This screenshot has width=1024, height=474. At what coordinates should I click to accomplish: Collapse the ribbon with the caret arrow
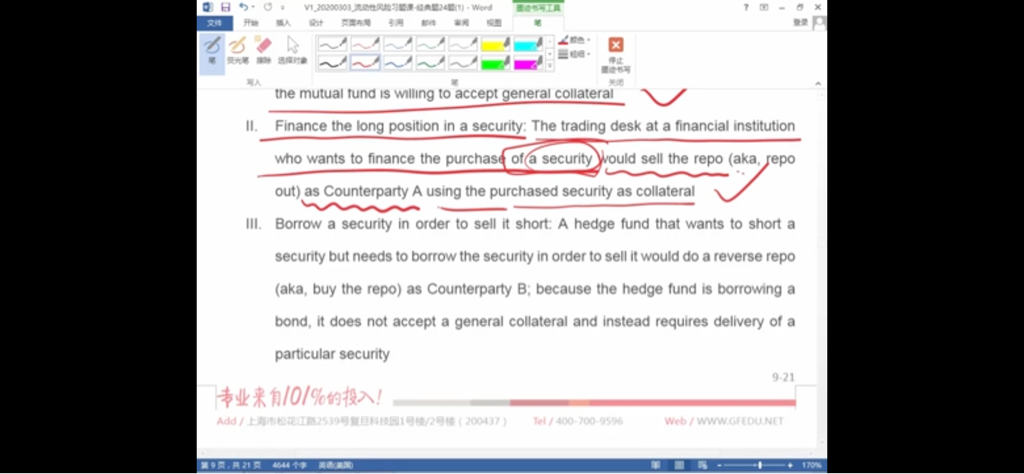pos(818,84)
